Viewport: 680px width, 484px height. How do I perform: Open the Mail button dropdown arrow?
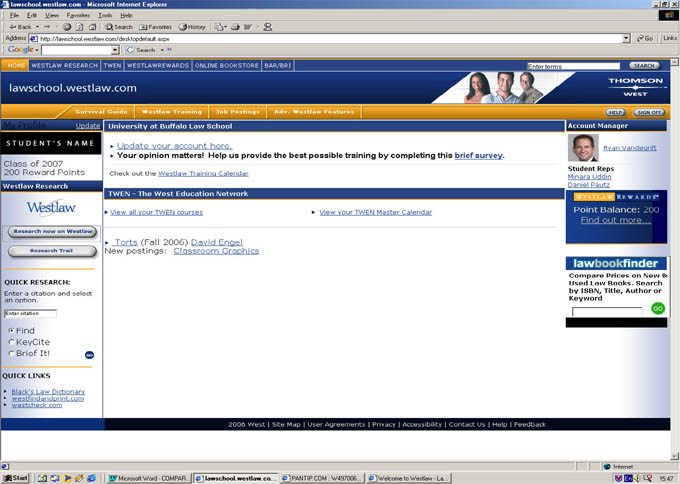click(x=226, y=27)
